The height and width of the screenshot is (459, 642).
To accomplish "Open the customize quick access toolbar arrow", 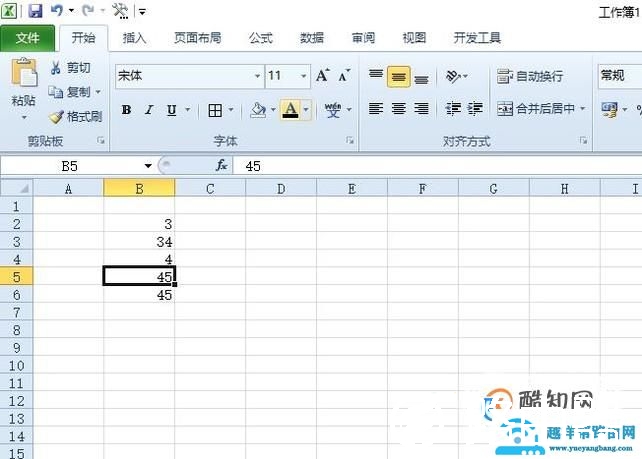I will (142, 11).
